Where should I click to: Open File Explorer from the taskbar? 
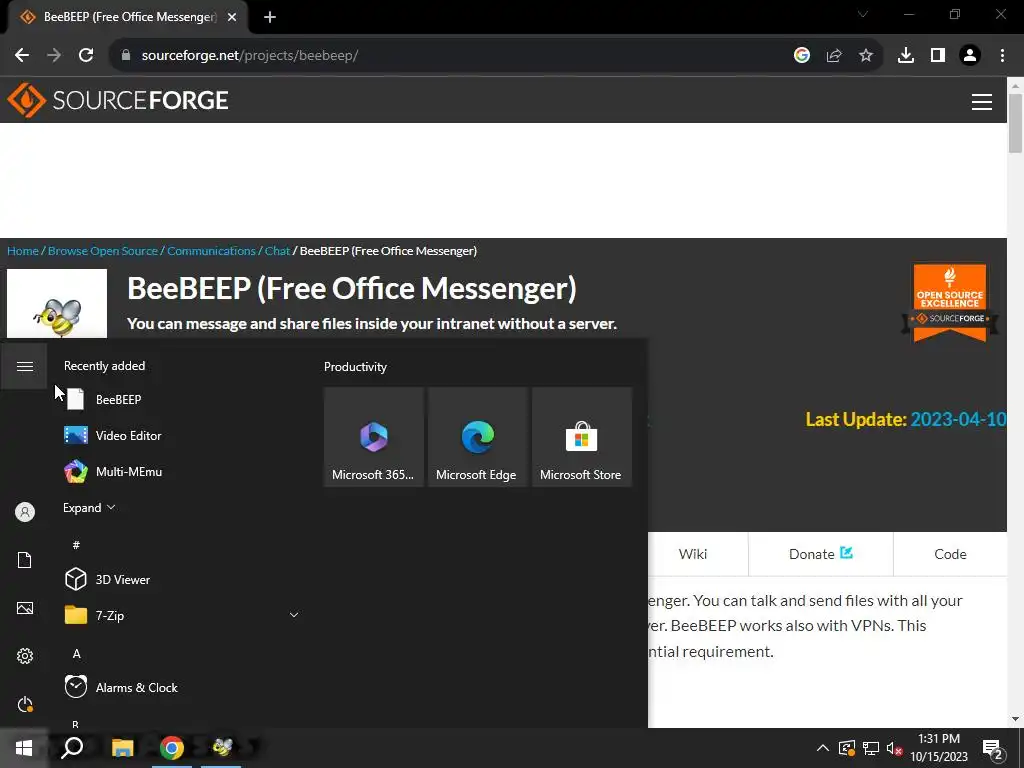point(122,748)
